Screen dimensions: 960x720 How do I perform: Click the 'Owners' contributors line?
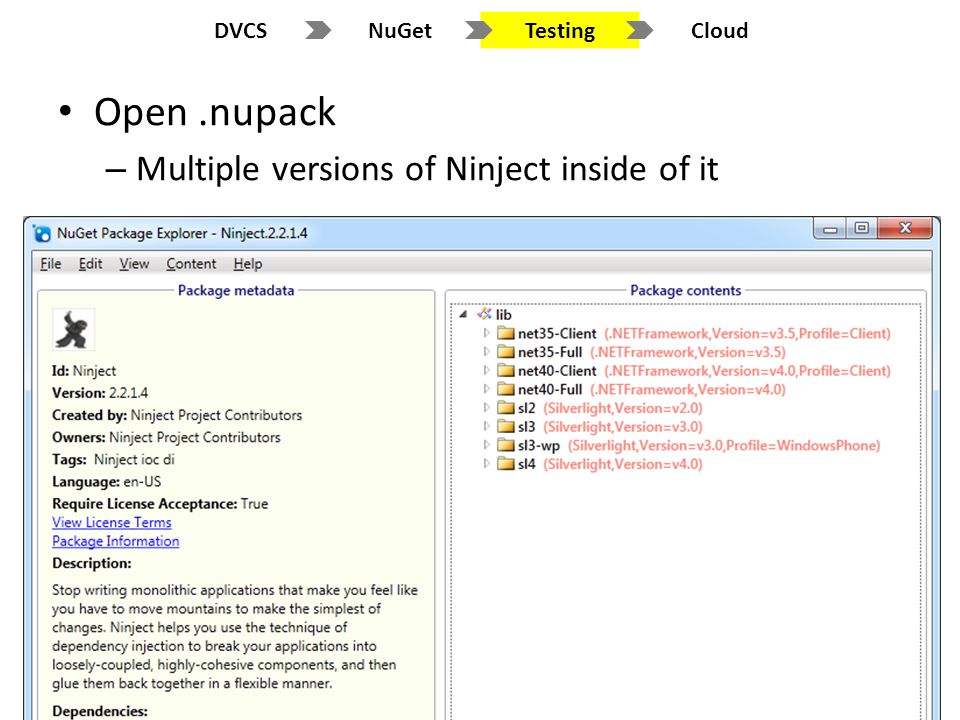(166, 437)
